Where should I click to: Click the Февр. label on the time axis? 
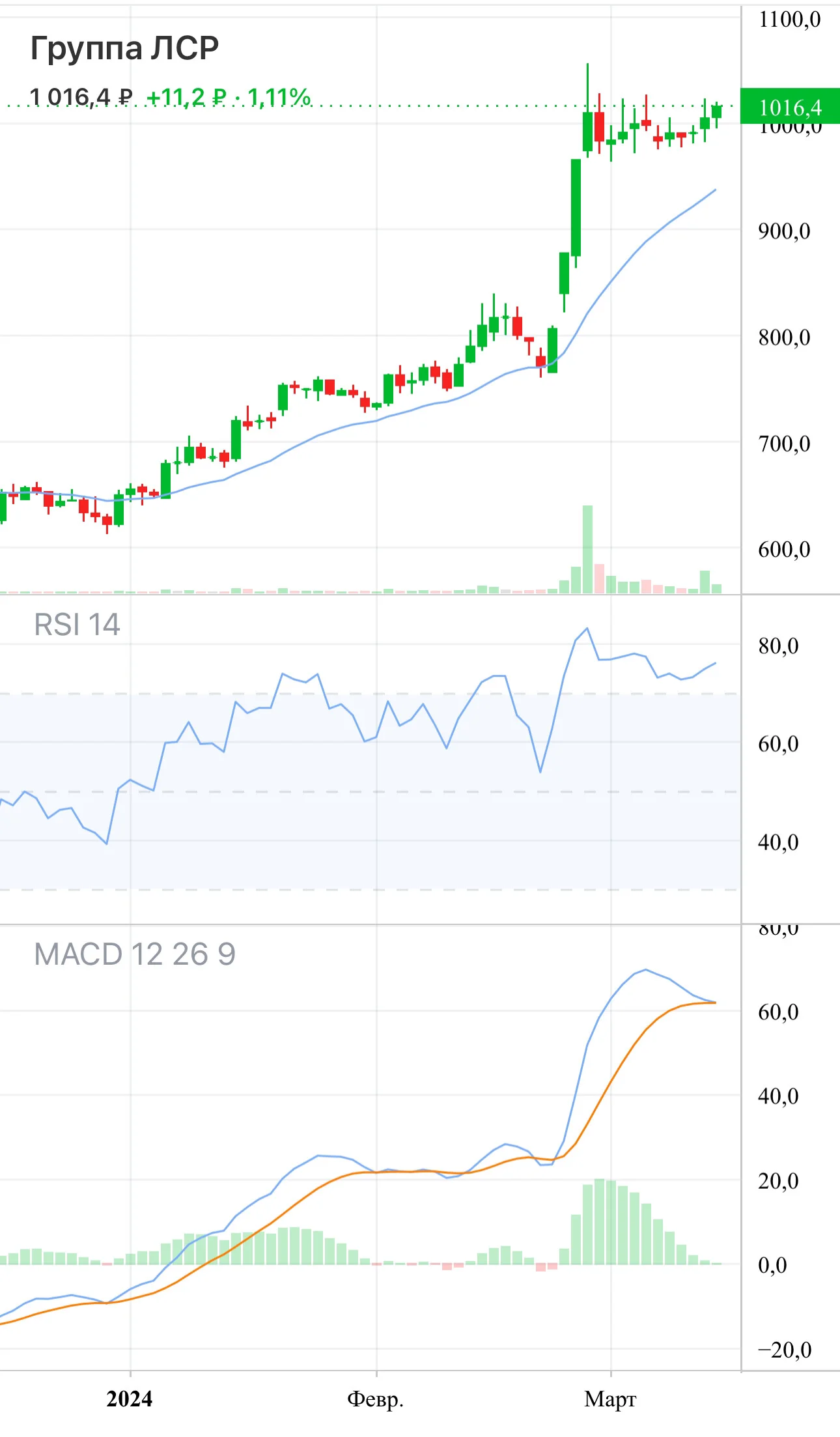[375, 1399]
